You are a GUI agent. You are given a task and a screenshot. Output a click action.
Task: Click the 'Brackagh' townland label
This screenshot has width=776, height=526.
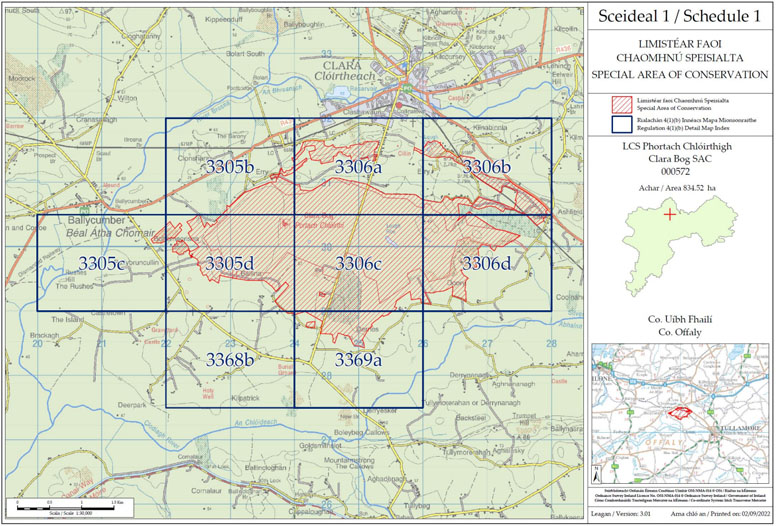[45, 335]
